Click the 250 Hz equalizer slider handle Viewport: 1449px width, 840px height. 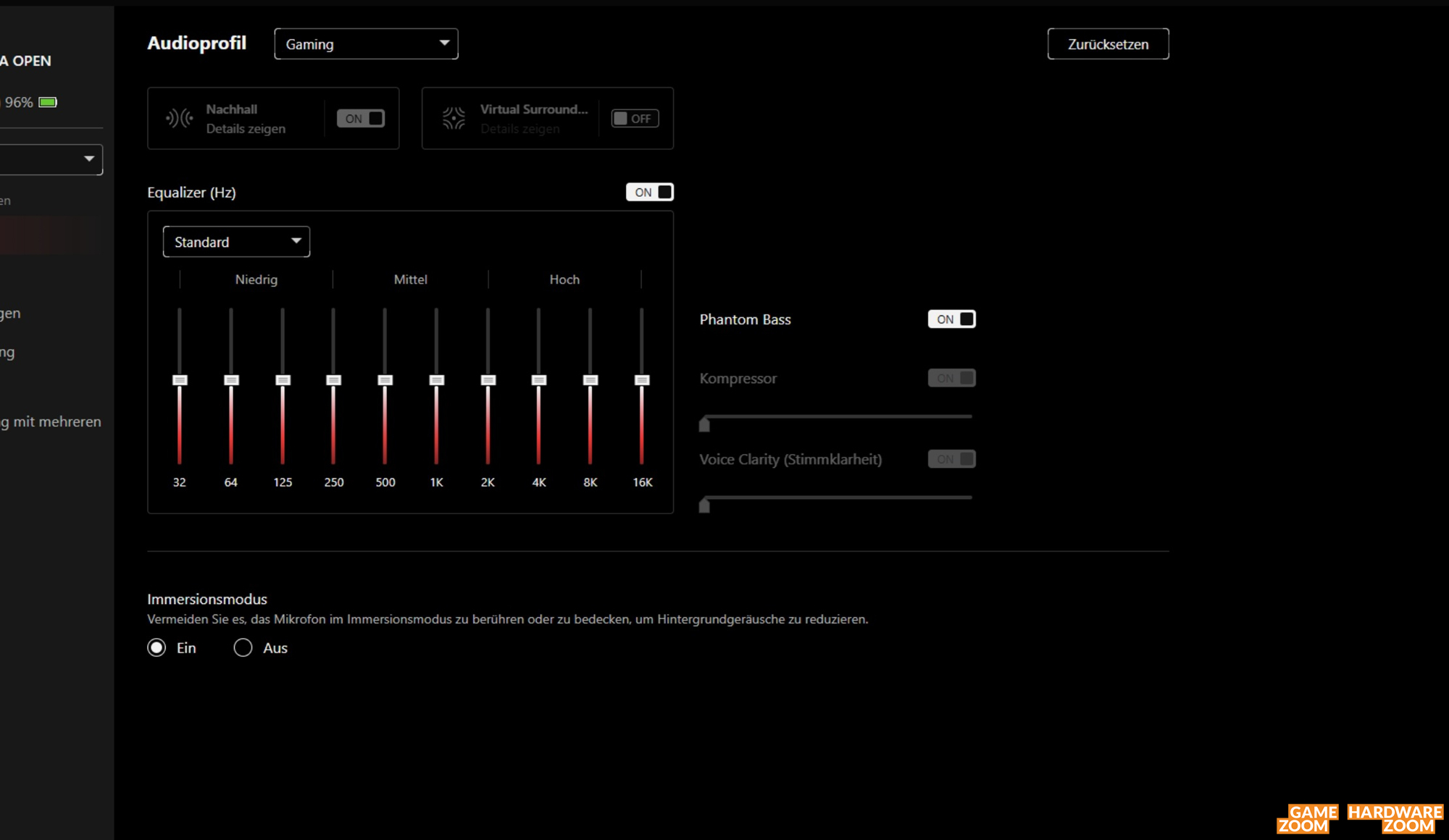(x=333, y=380)
